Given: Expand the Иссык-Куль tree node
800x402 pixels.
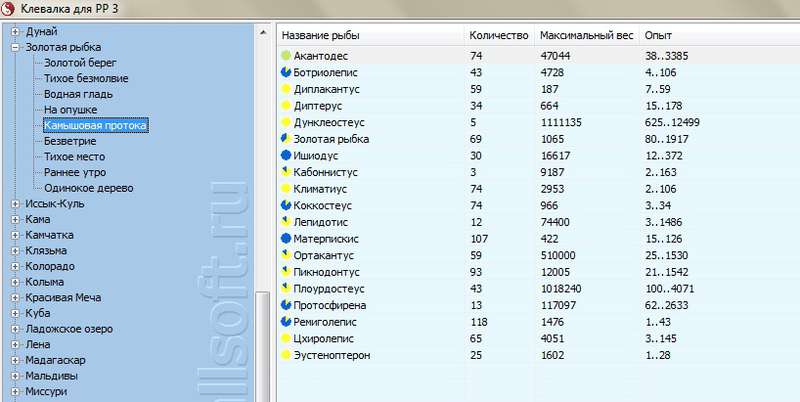Looking at the screenshot, I should pos(15,203).
